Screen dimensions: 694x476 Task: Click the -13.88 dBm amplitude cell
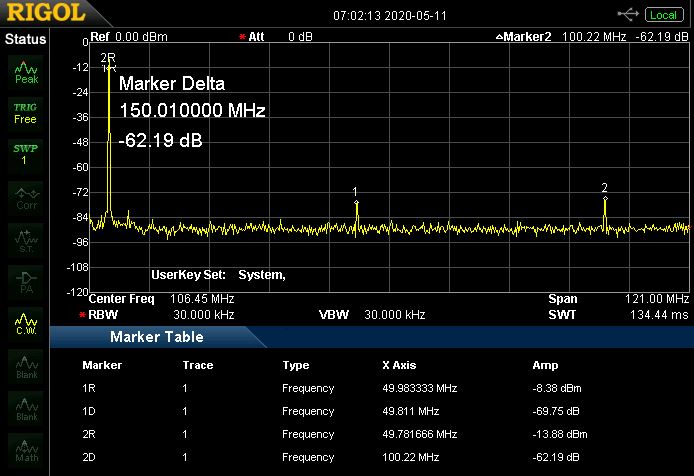(x=560, y=434)
